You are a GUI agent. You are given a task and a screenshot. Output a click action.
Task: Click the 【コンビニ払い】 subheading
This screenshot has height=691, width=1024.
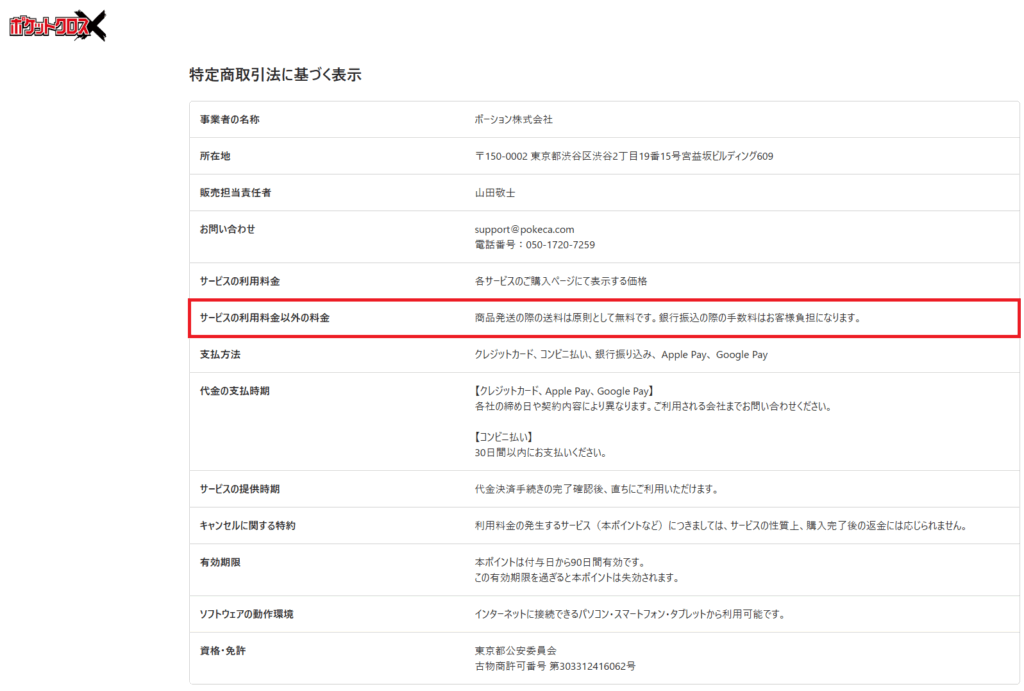coord(504,437)
